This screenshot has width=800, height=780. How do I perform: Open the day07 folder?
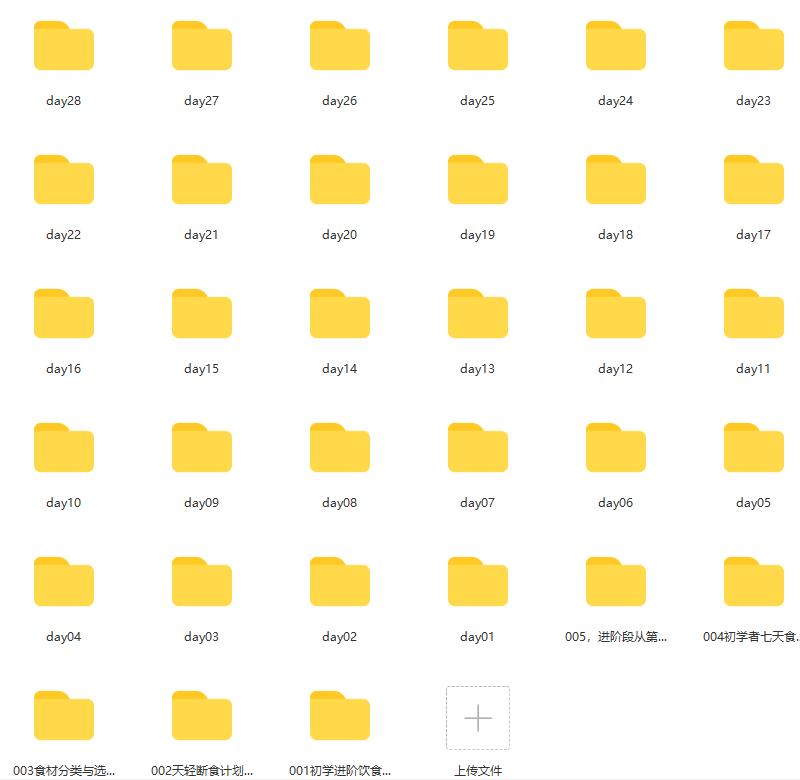point(478,447)
